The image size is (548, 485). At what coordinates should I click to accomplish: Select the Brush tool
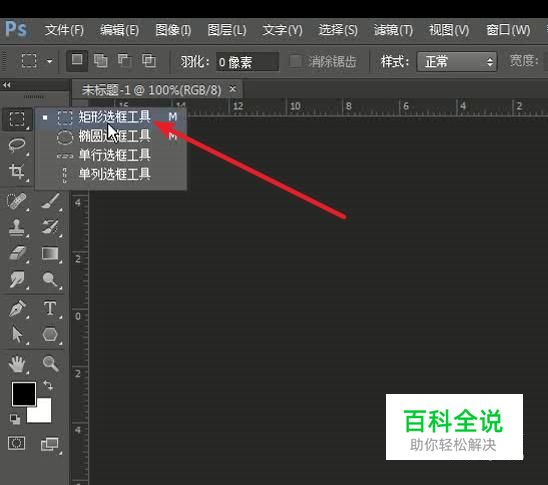pyautogui.click(x=50, y=202)
